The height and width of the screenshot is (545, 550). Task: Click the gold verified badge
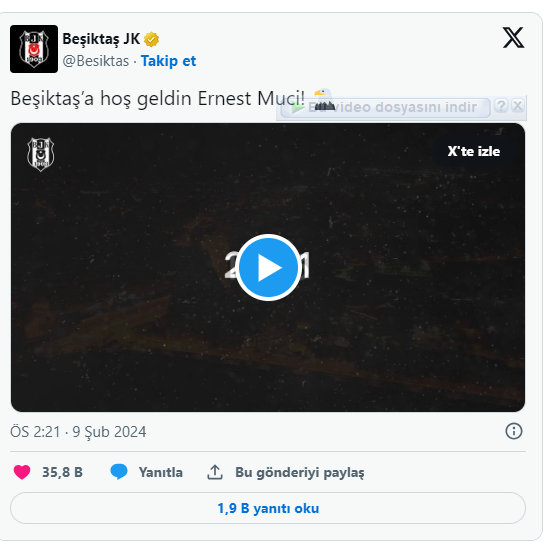coord(151,39)
